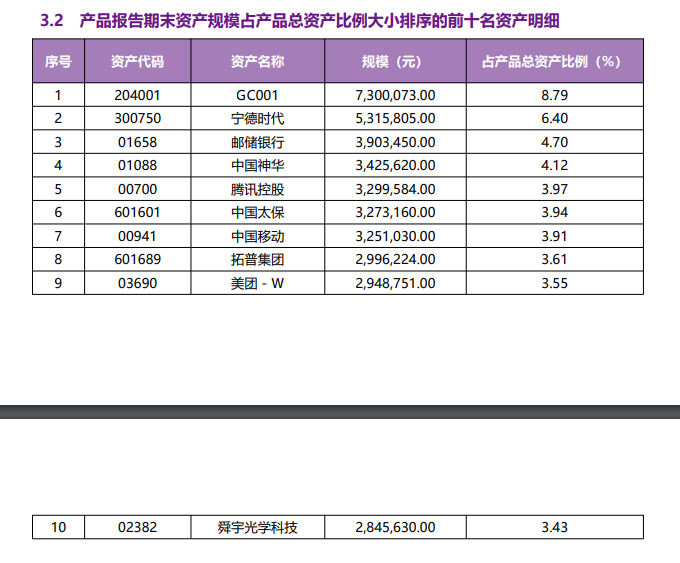Click row number 1 in GC001 row
This screenshot has height=563, width=680.
tap(58, 95)
